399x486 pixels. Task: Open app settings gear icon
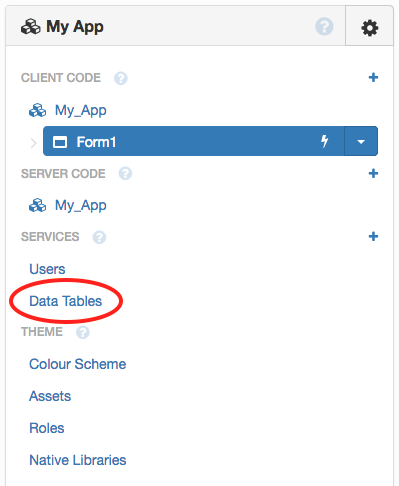[x=369, y=28]
